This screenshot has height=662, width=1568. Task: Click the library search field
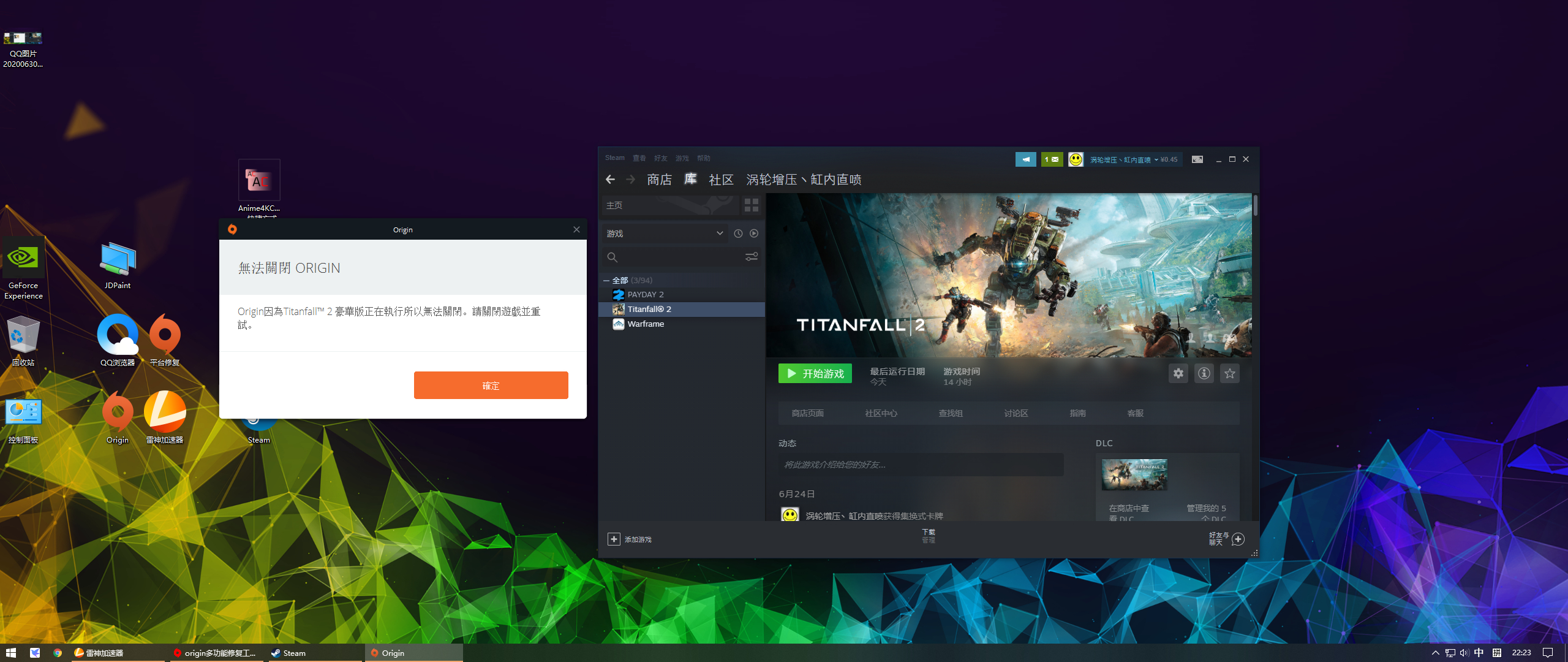click(x=674, y=257)
